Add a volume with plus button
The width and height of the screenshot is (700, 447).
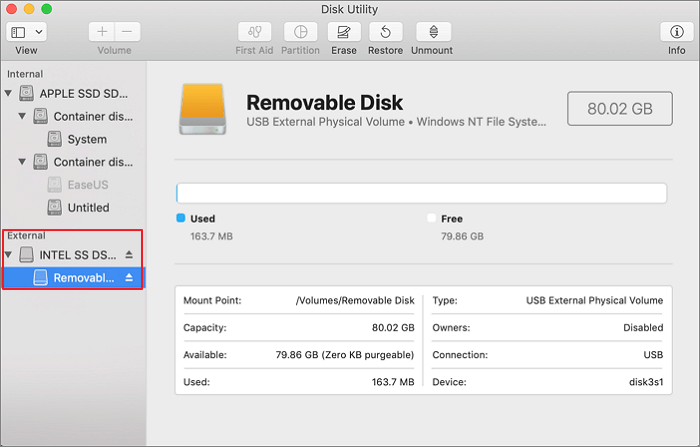coord(102,32)
